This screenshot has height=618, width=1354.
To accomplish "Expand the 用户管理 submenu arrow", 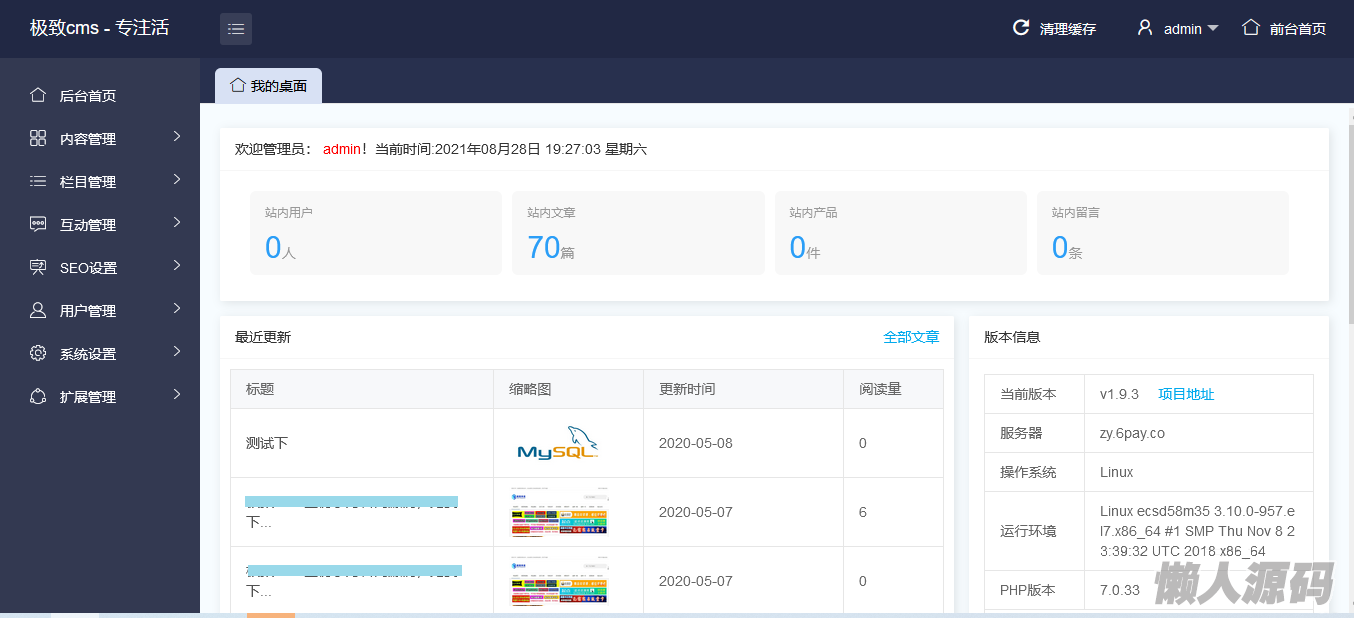I will click(177, 309).
